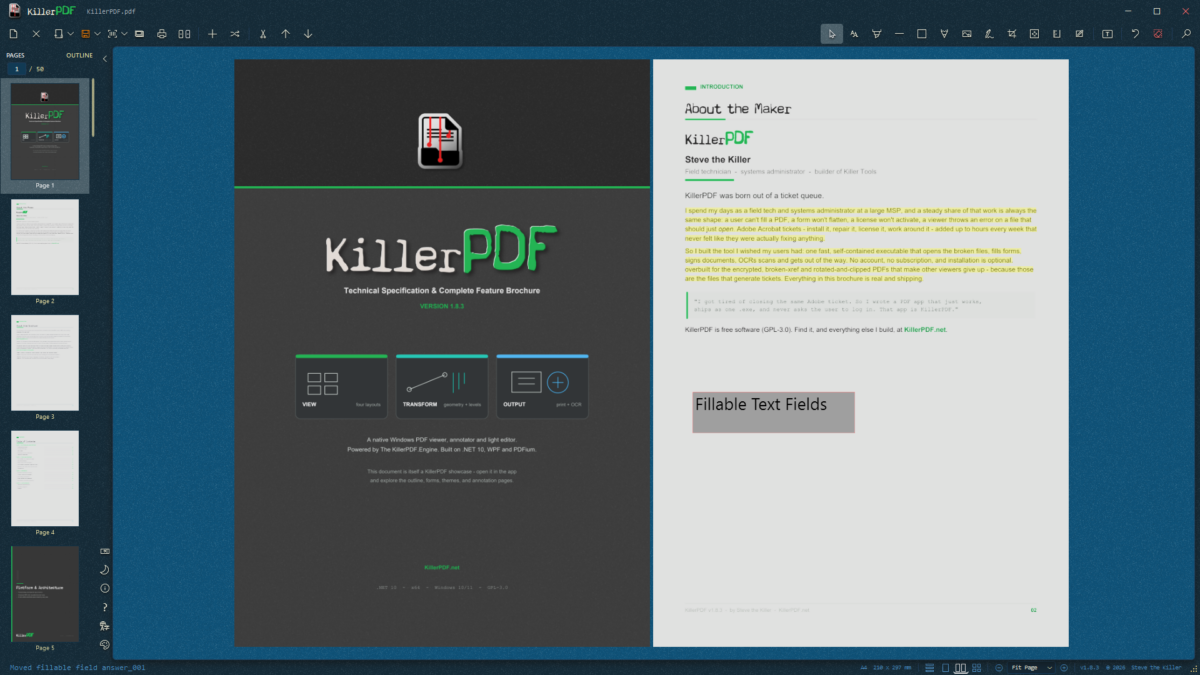Select the Page 2 thumbnail
This screenshot has width=1200, height=675.
click(45, 247)
